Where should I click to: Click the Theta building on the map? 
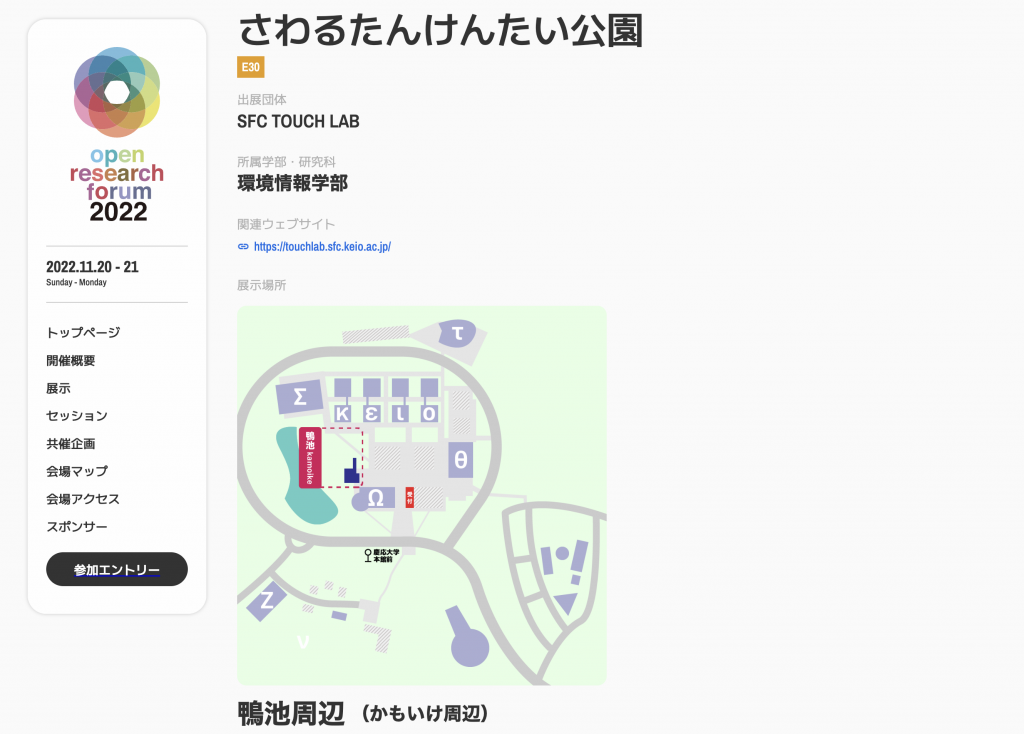coord(460,460)
